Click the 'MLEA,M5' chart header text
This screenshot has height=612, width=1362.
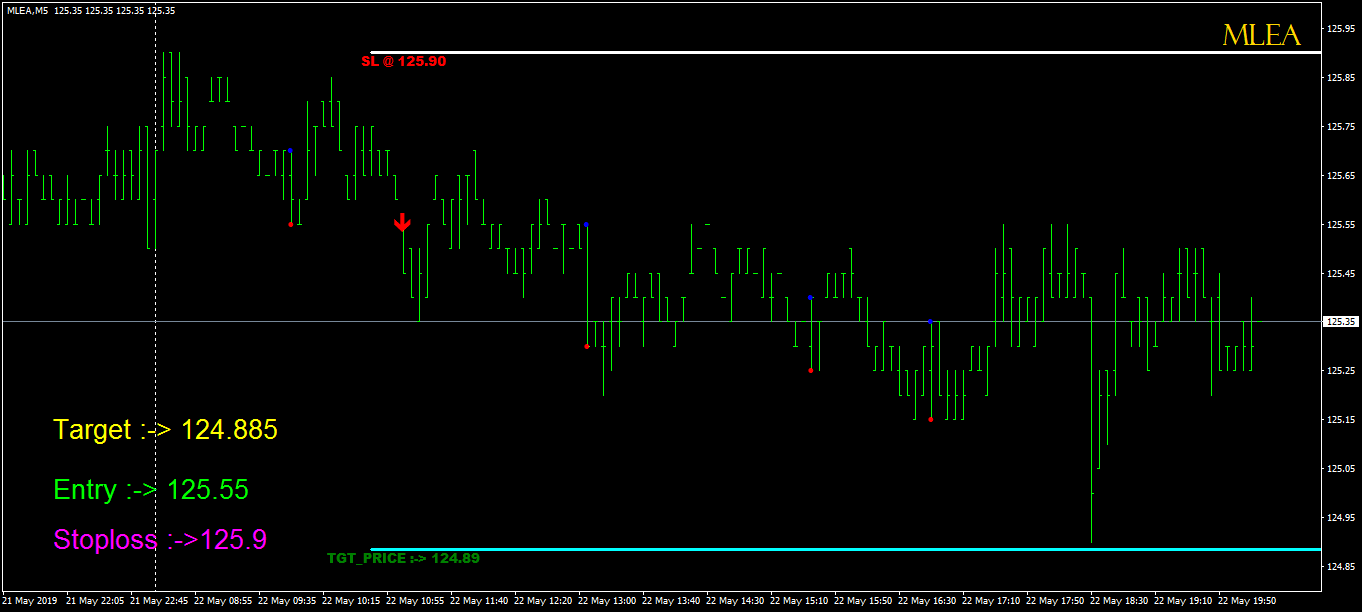tap(27, 10)
